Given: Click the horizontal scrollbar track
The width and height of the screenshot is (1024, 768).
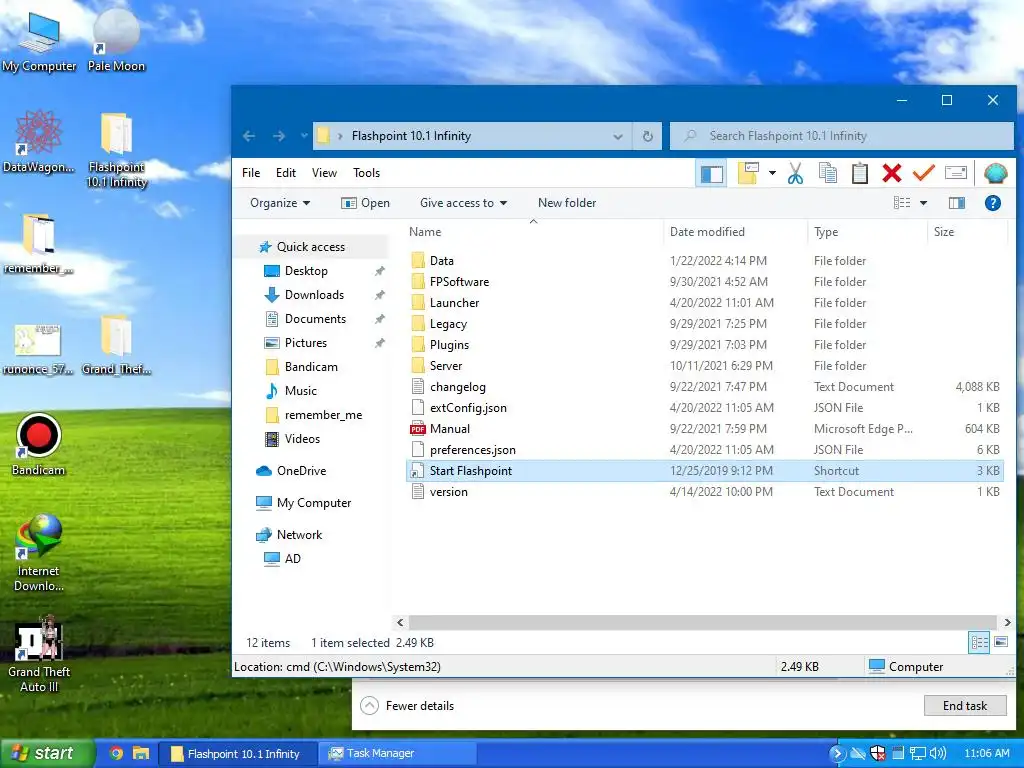Looking at the screenshot, I should point(702,622).
